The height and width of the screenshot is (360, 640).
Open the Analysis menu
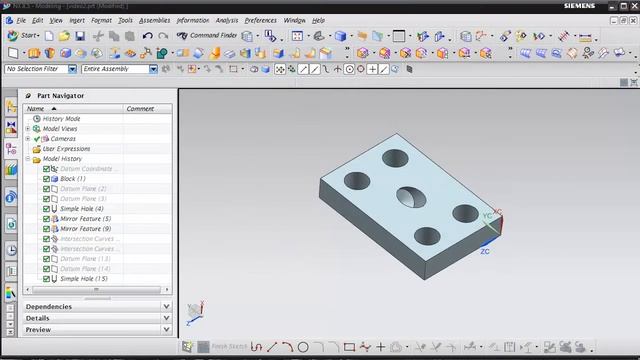click(x=227, y=20)
